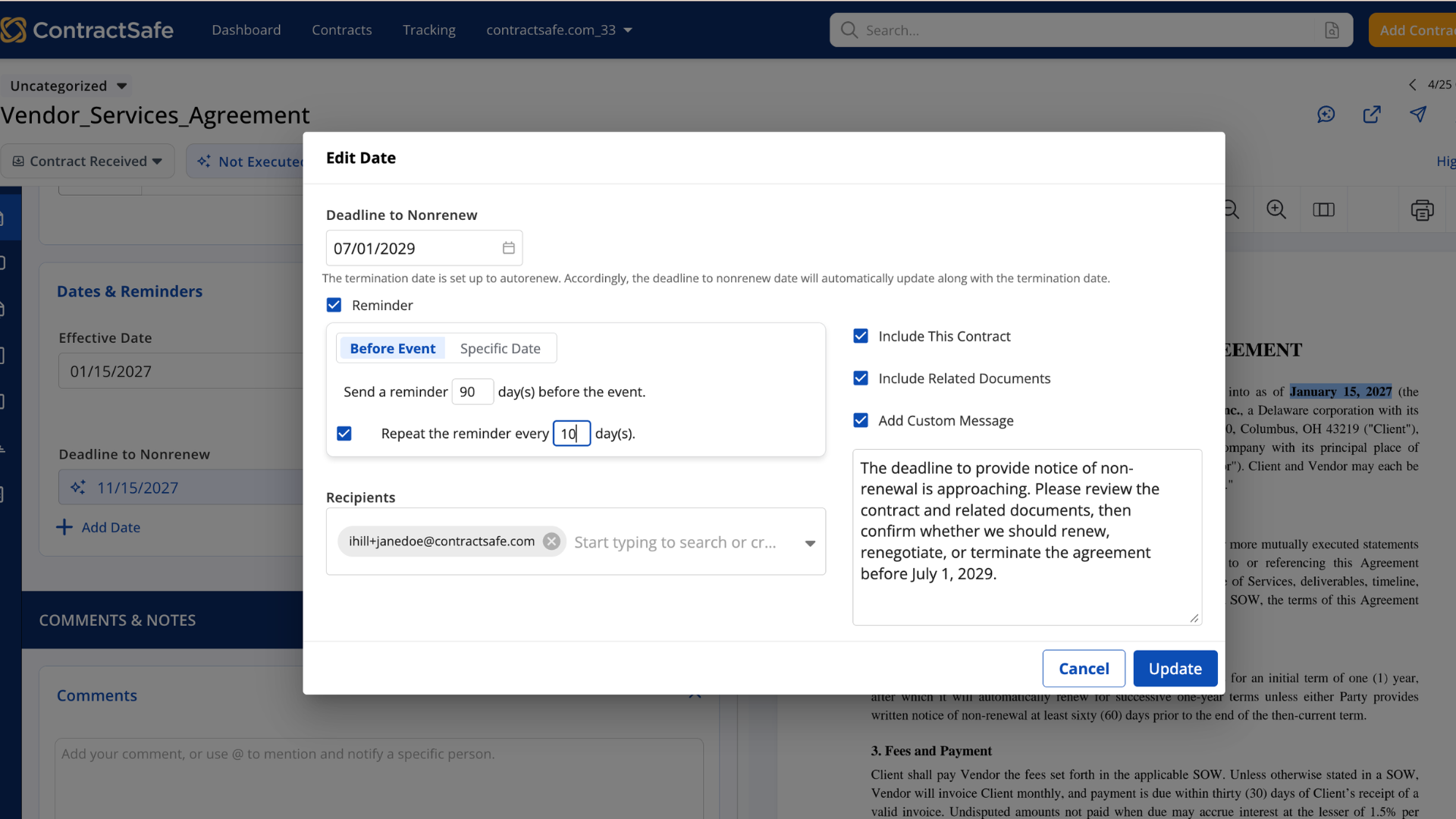Screen dimensions: 1456x819
Task: Click the custom message text area
Action: tap(1027, 537)
